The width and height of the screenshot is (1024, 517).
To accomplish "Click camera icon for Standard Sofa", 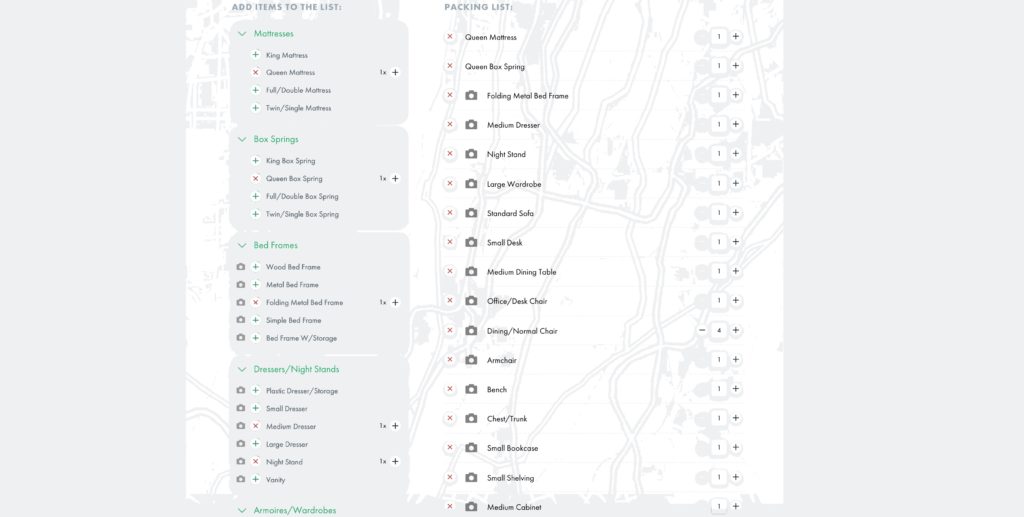I will click(471, 213).
